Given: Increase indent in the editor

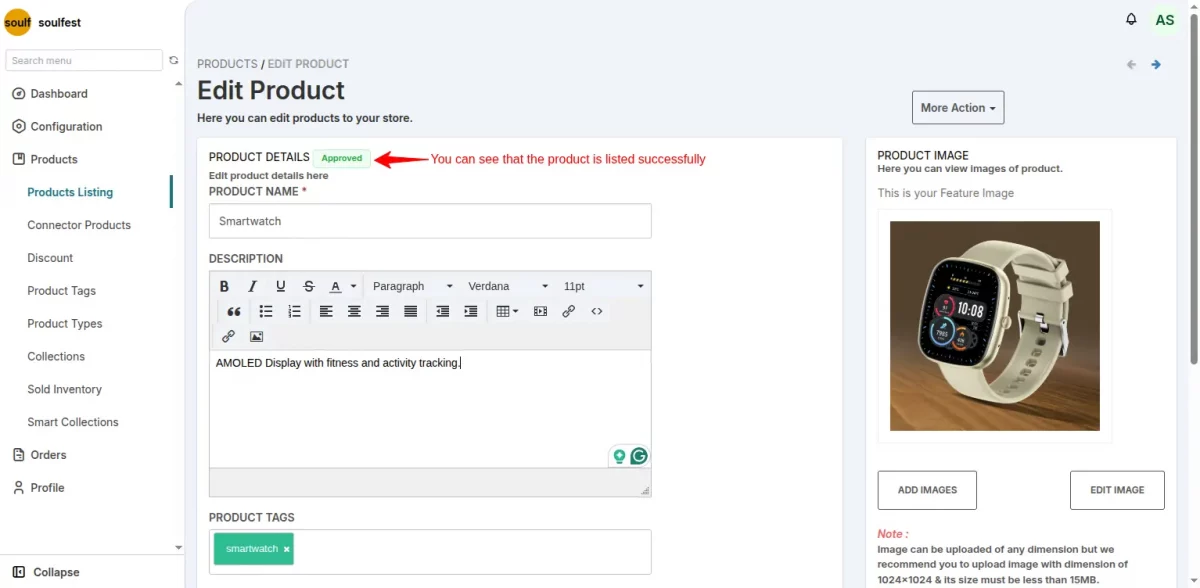Looking at the screenshot, I should (x=471, y=311).
